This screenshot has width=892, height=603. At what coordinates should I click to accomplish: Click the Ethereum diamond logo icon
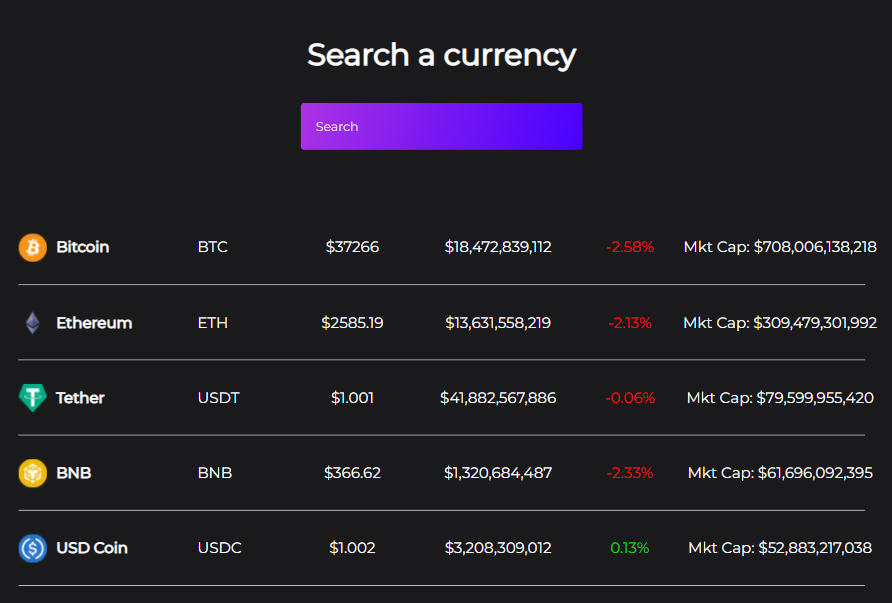click(x=33, y=323)
